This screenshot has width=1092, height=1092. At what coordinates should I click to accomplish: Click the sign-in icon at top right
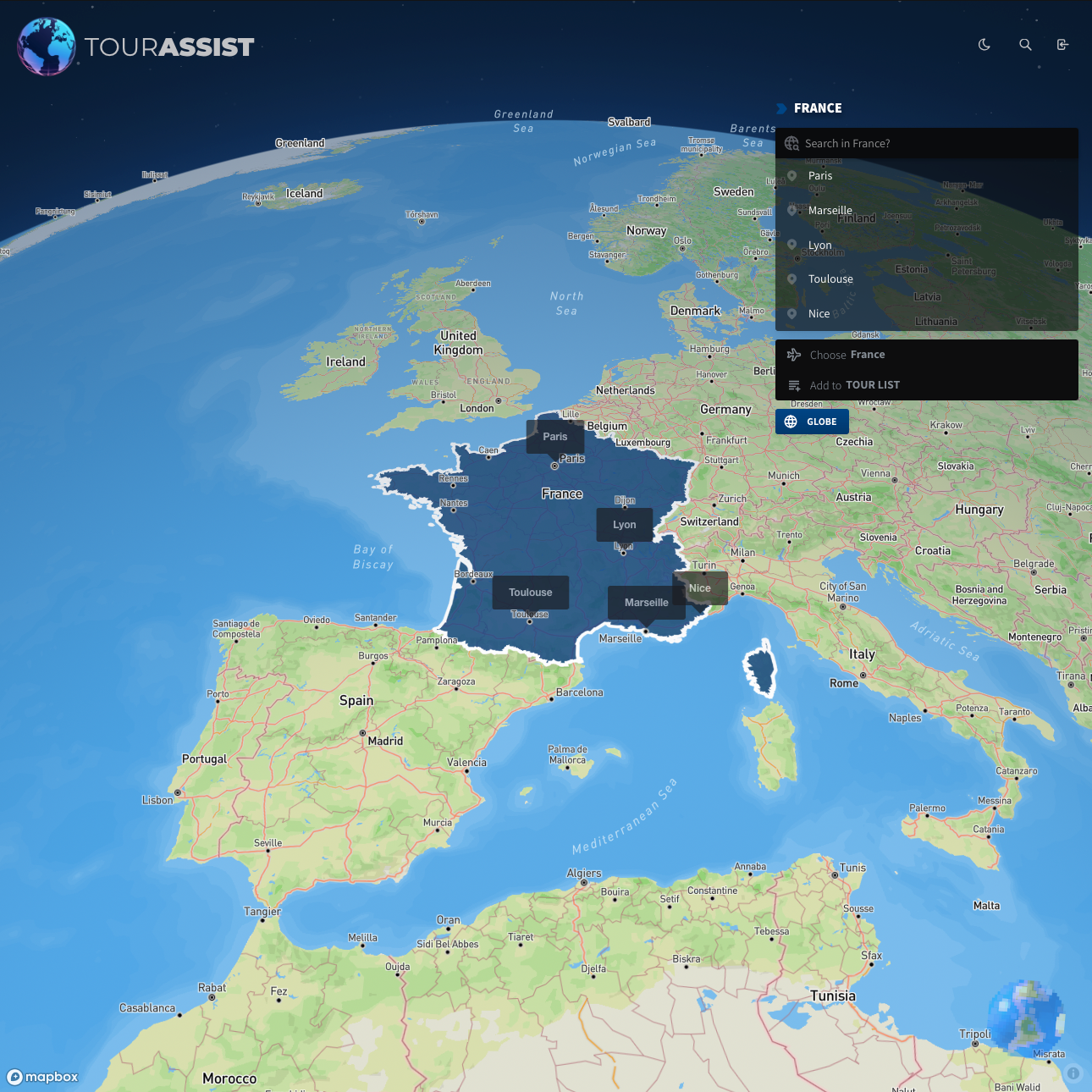[x=1062, y=44]
